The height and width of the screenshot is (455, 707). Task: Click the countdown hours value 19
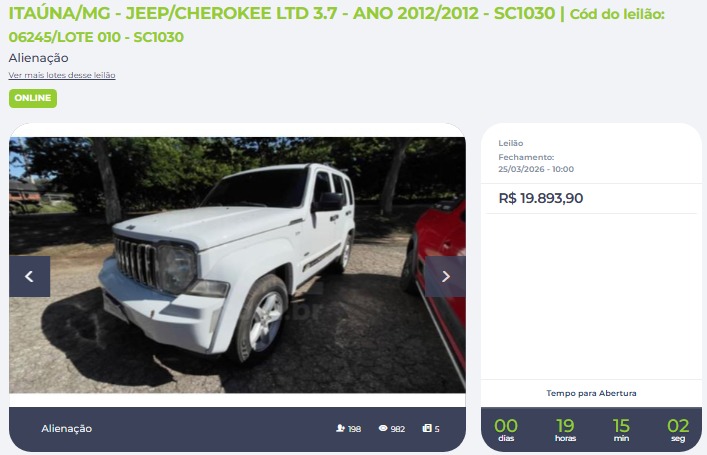565,425
